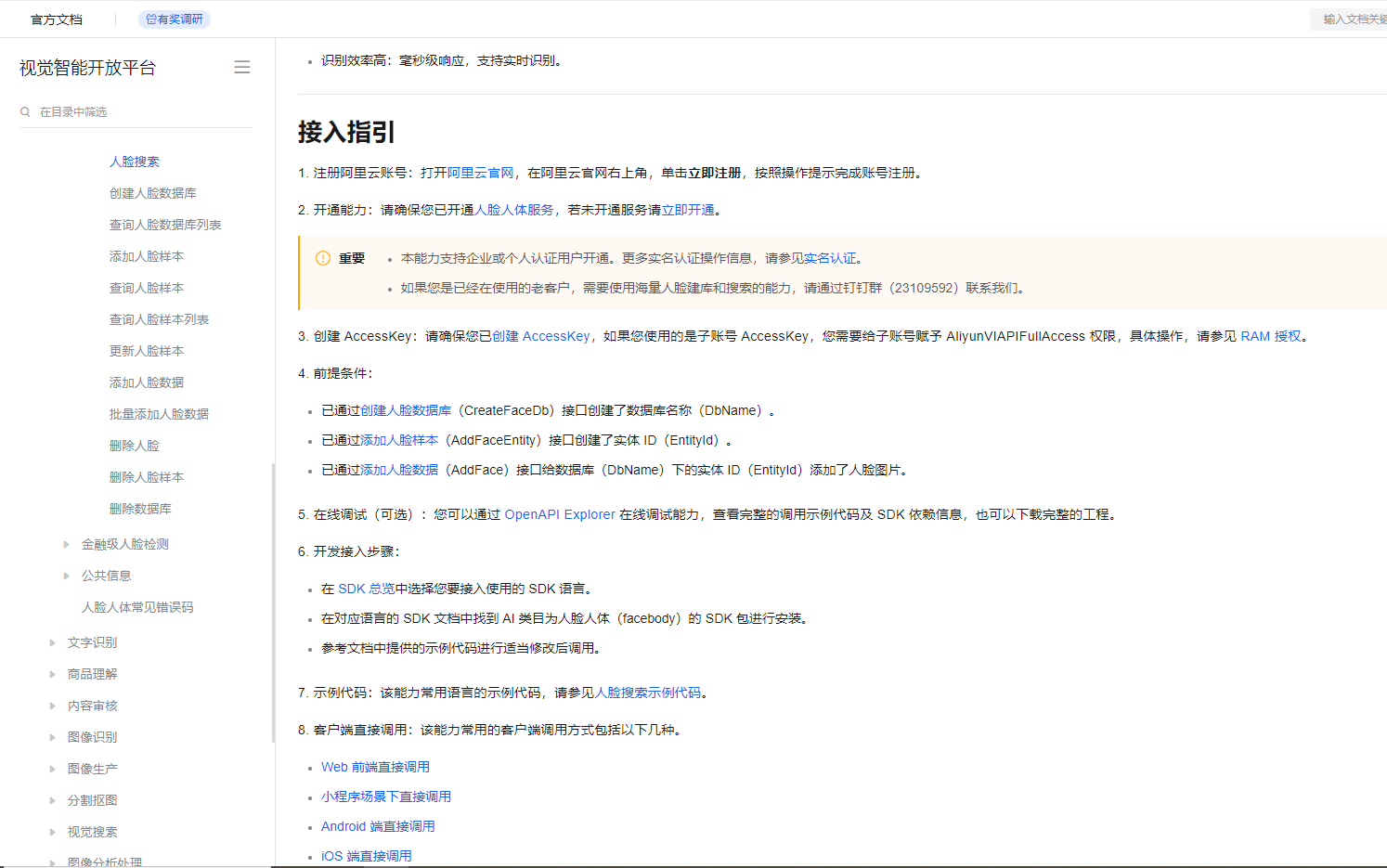The width and height of the screenshot is (1387, 868).
Task: Click the 阿里云官网 link
Action: coord(481,173)
